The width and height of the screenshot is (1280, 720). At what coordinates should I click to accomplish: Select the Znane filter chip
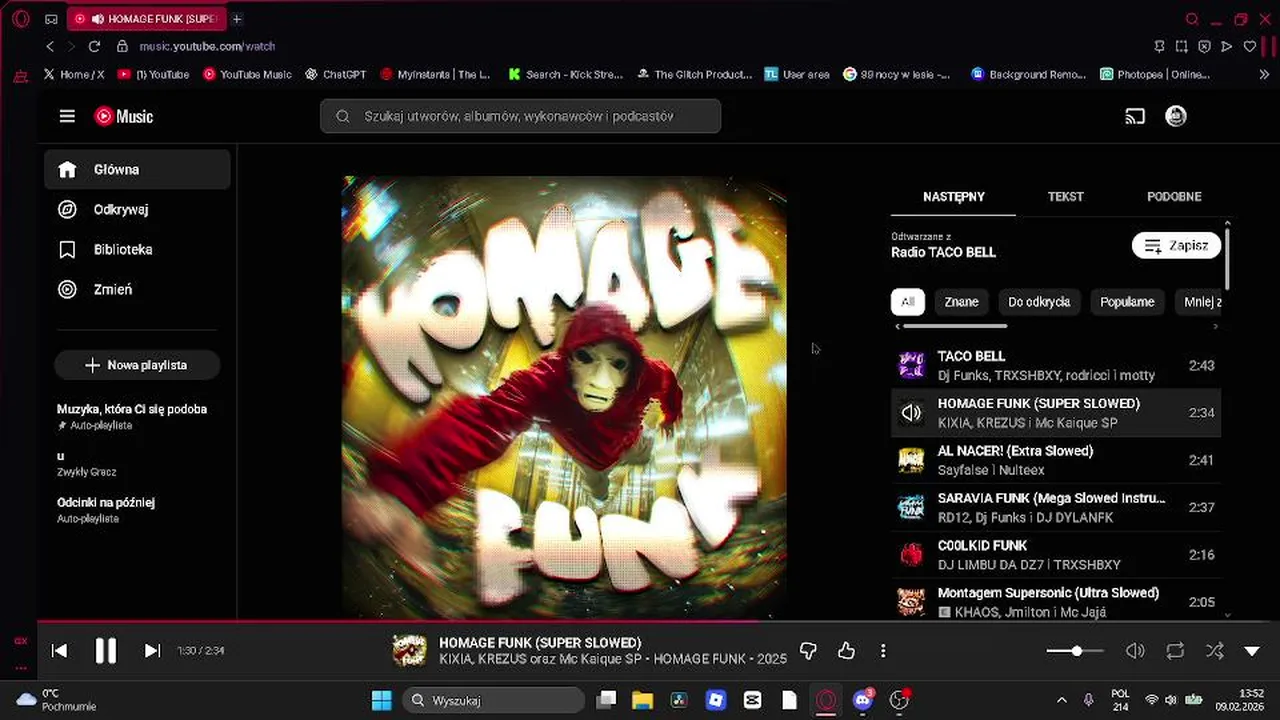coord(961,302)
